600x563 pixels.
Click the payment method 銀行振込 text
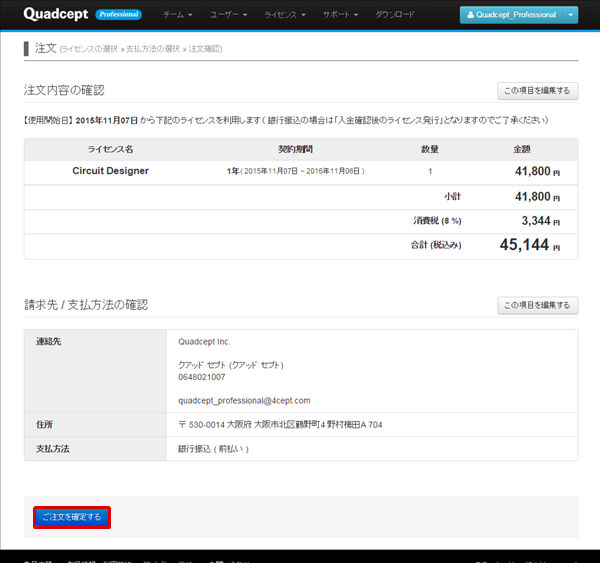pyautogui.click(x=213, y=449)
